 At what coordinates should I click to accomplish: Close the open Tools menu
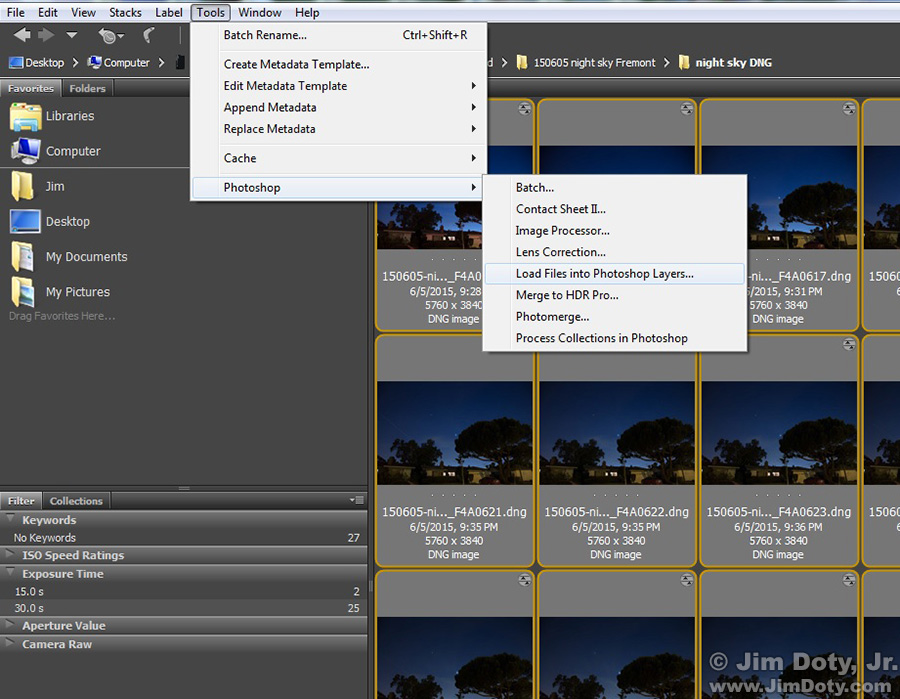[x=211, y=12]
